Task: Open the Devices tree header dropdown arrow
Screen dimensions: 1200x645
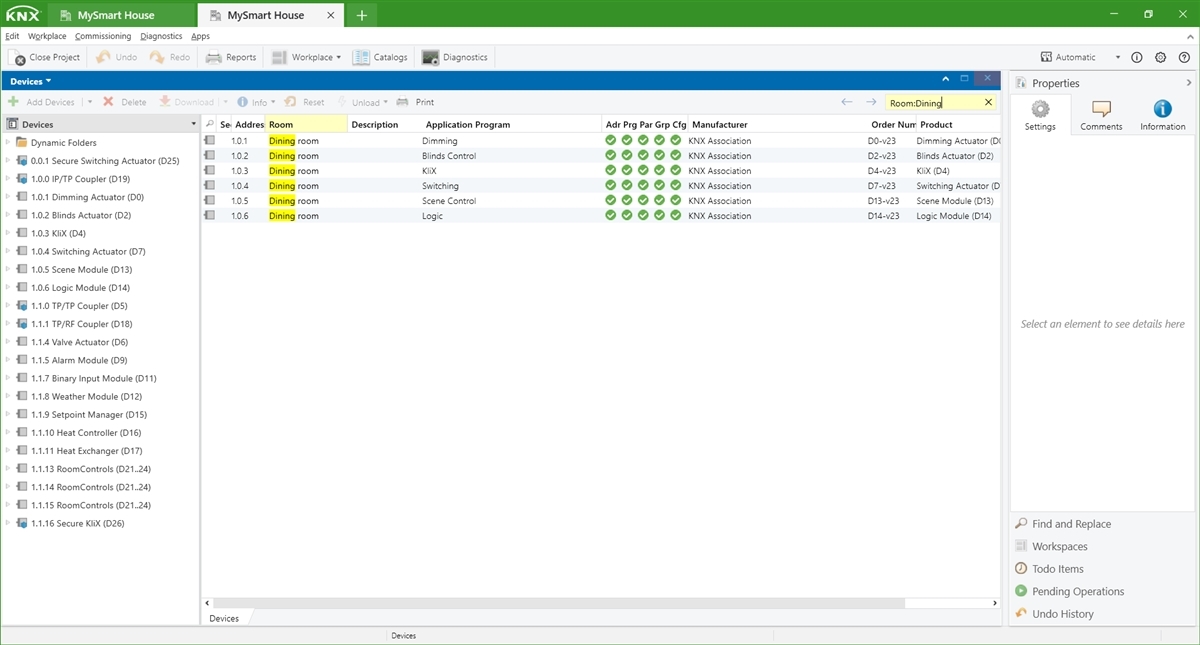Action: point(194,124)
